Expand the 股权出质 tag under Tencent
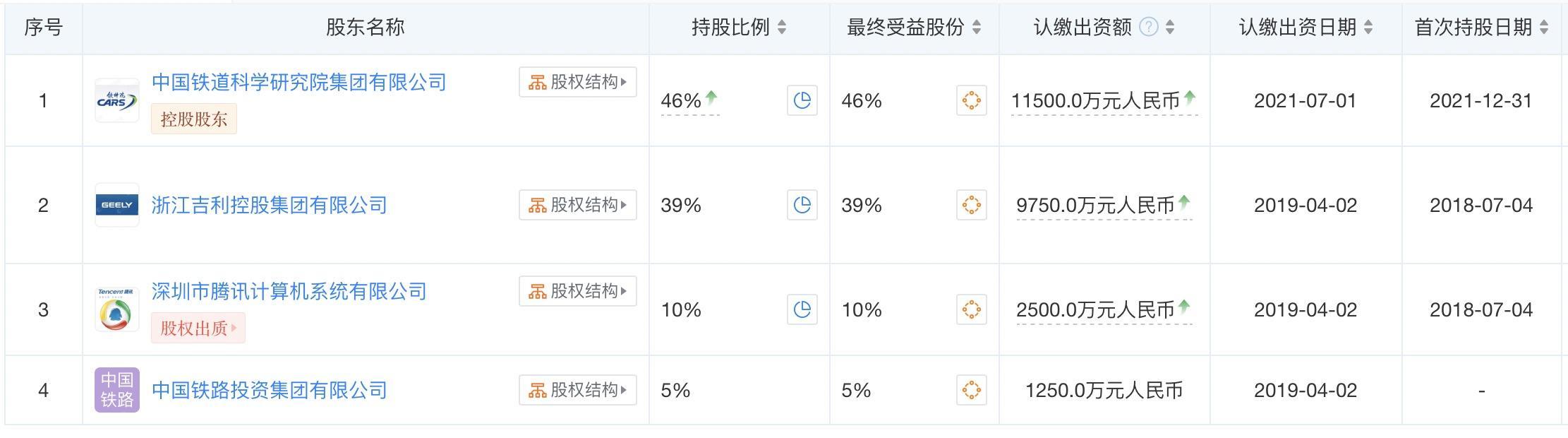The image size is (1568, 438). point(198,328)
